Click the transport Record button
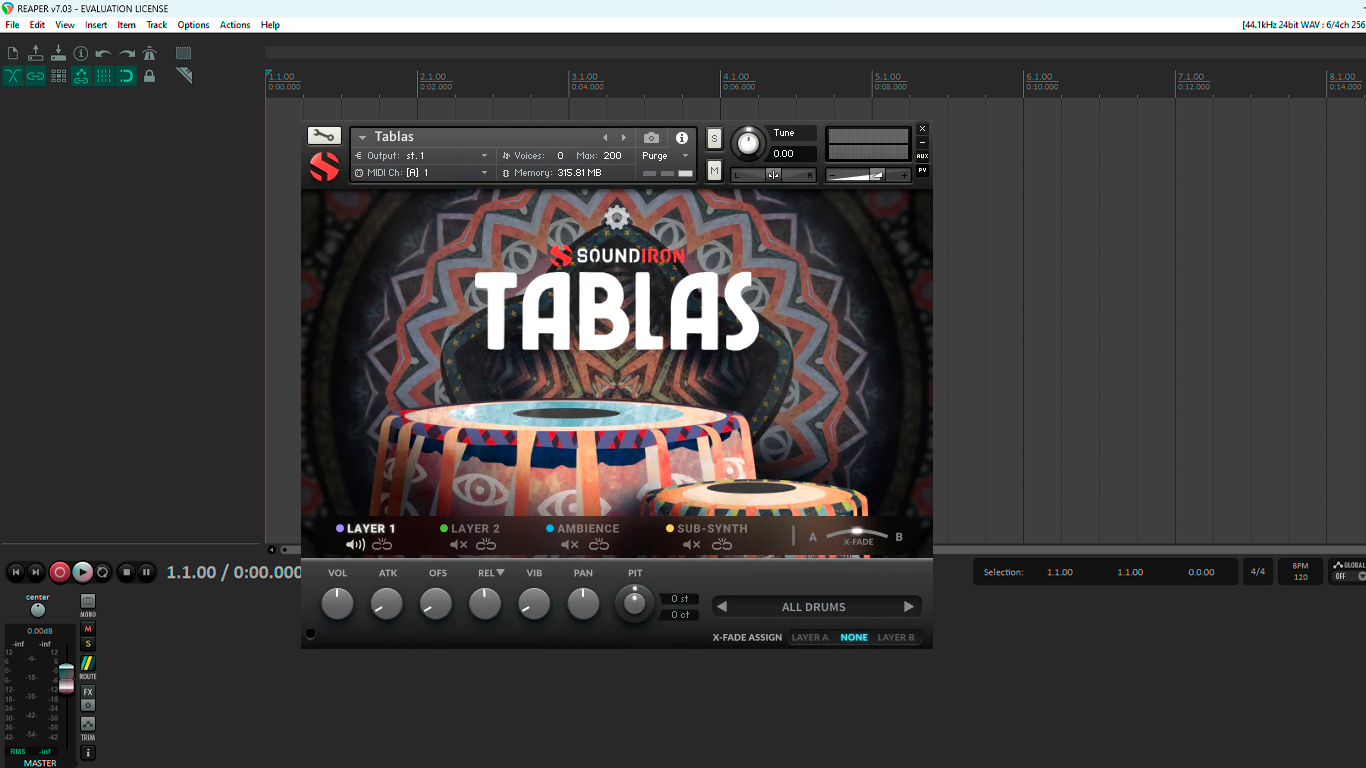The width and height of the screenshot is (1366, 768). pyautogui.click(x=60, y=572)
